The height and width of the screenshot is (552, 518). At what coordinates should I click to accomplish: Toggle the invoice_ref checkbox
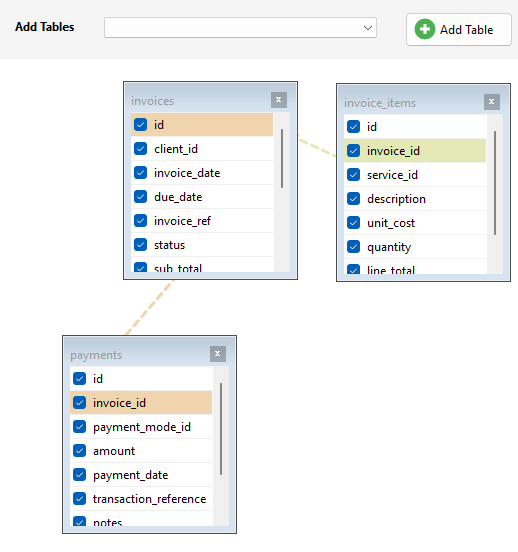click(x=141, y=220)
